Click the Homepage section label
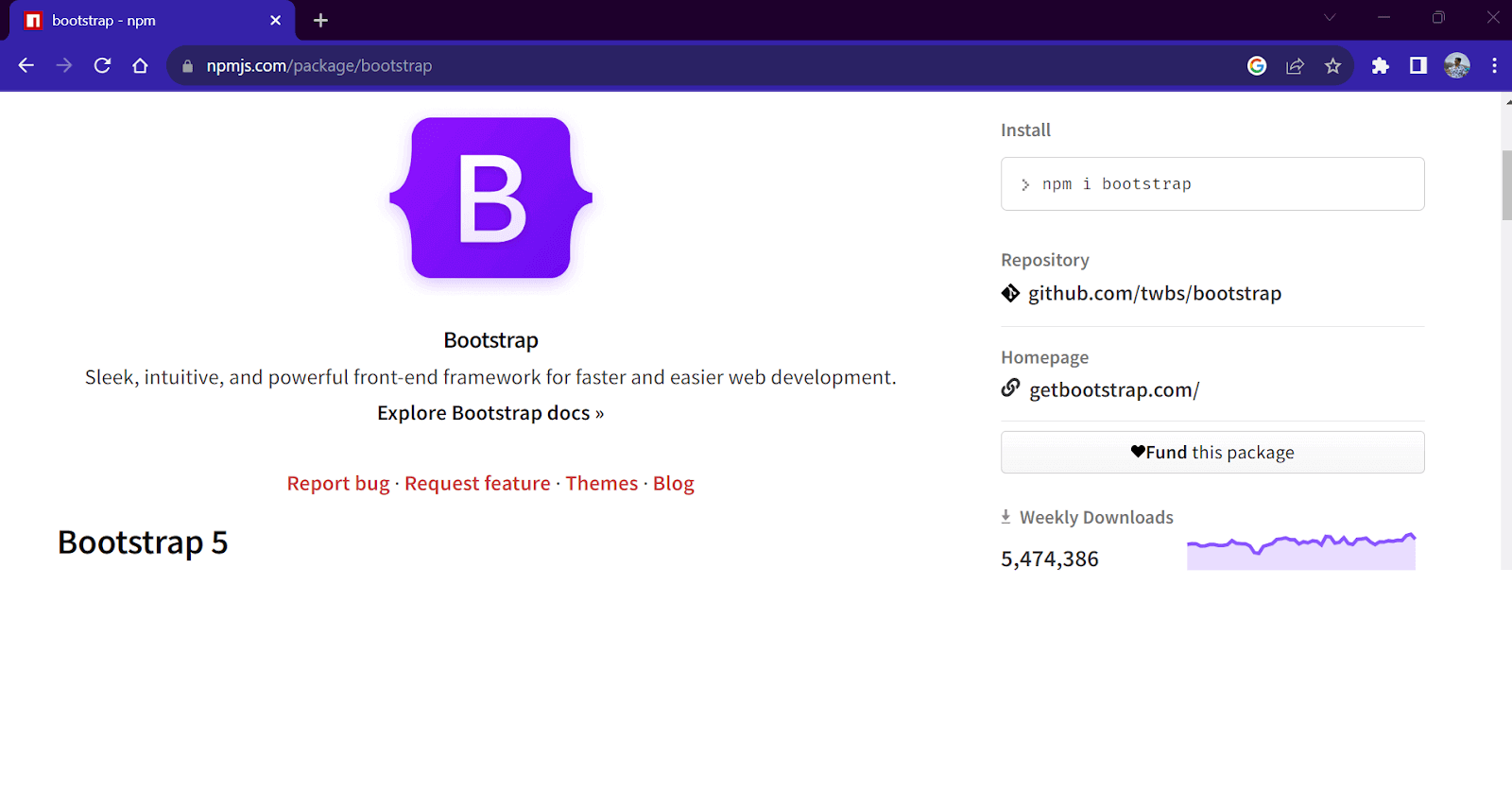 point(1044,357)
